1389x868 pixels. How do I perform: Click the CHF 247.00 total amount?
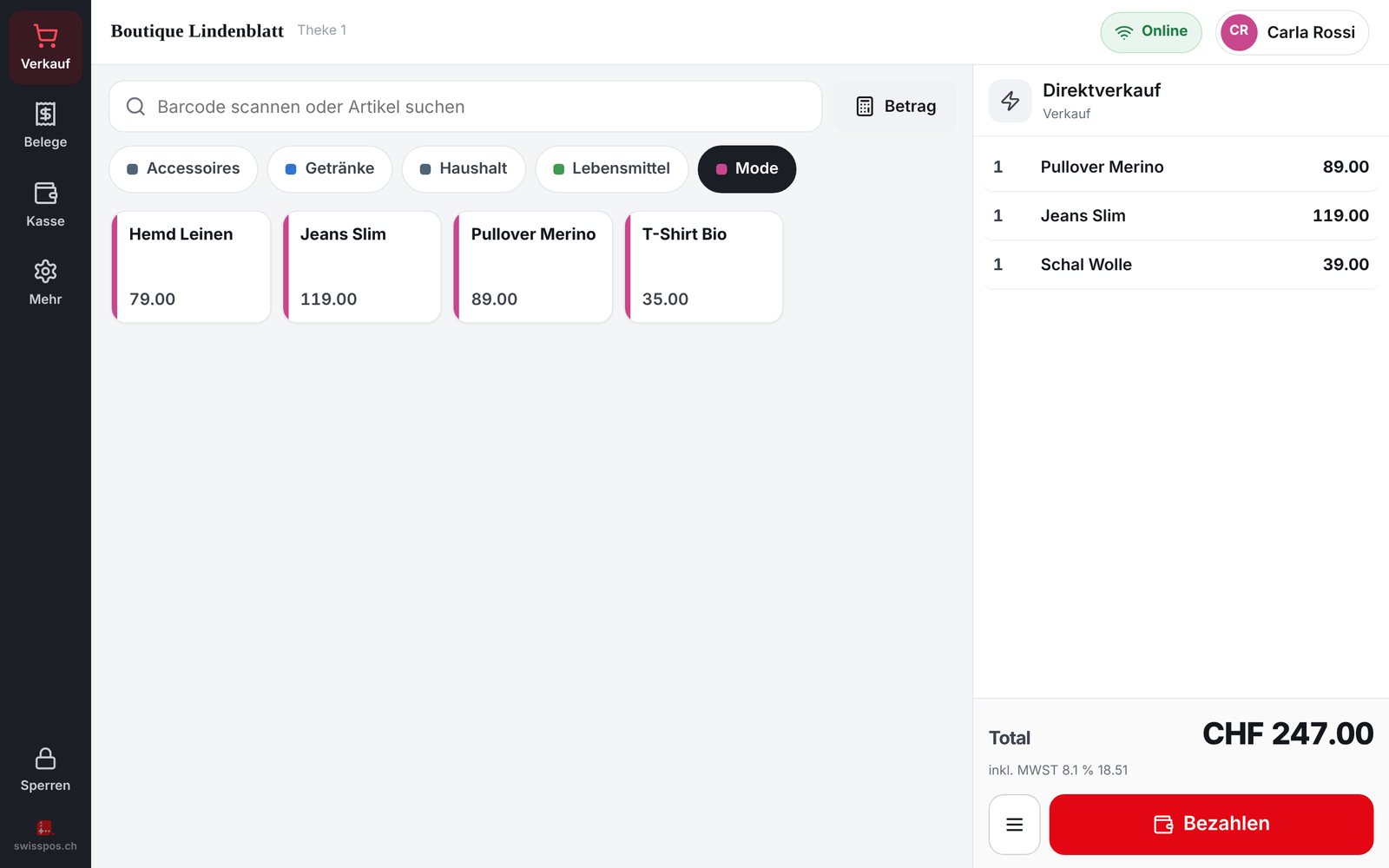pyautogui.click(x=1287, y=734)
